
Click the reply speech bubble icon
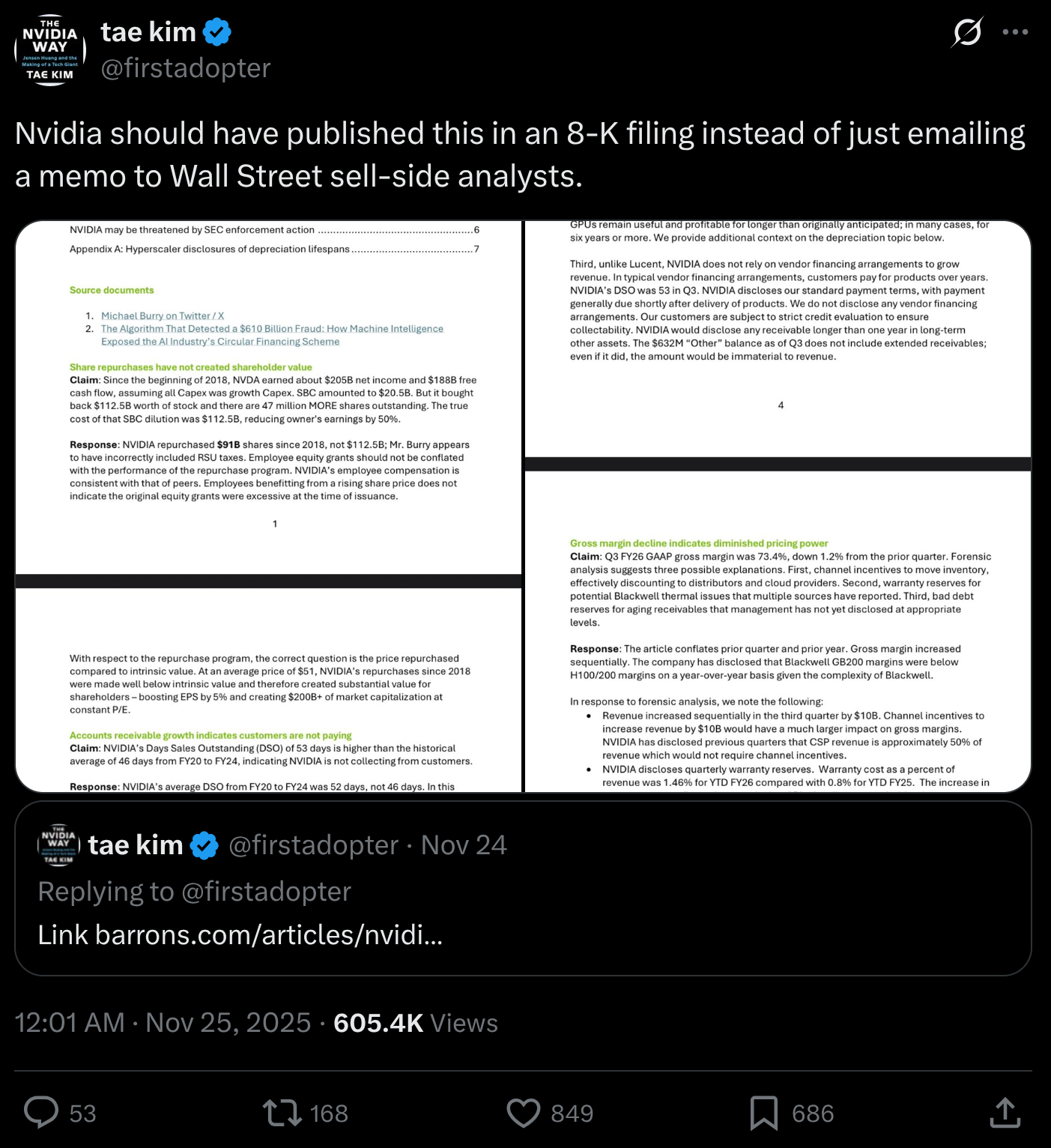(41, 1113)
